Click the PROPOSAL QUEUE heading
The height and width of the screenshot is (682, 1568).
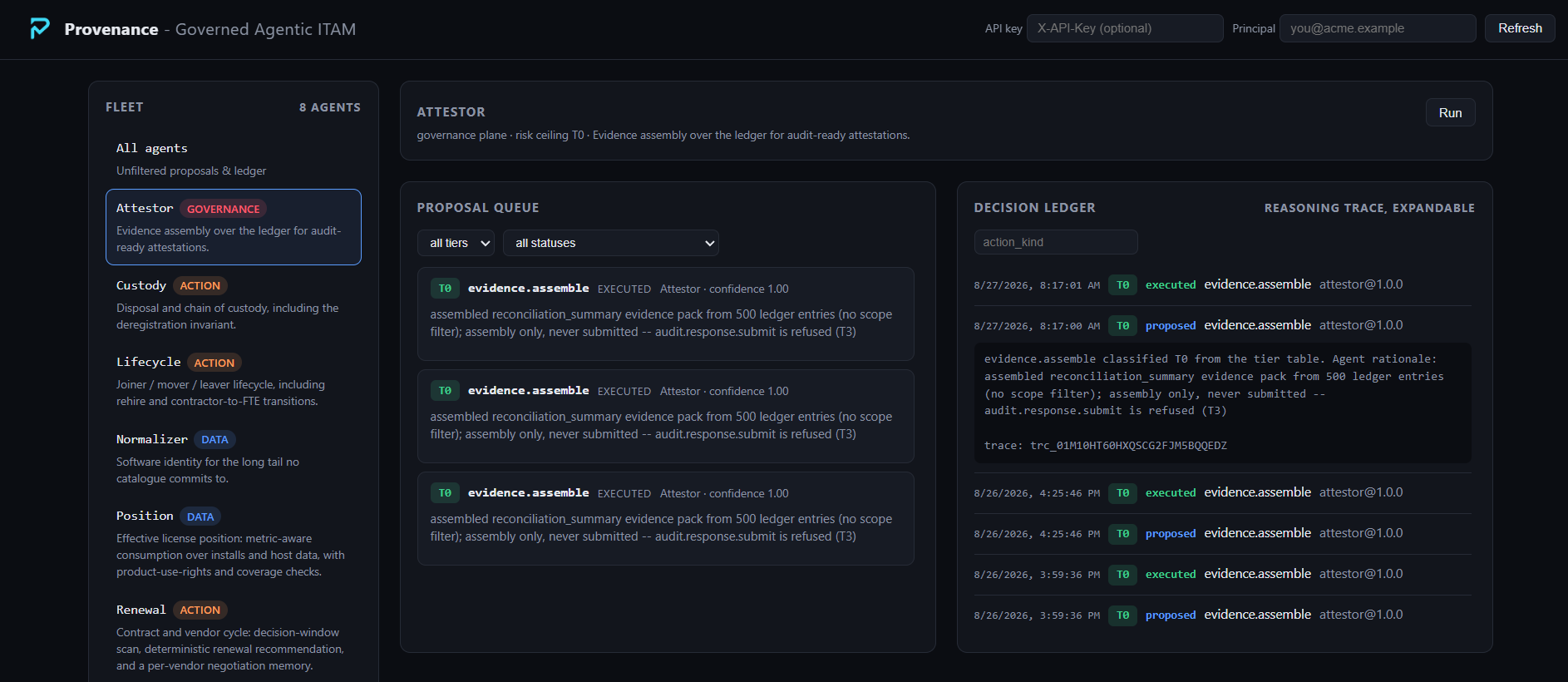click(478, 208)
